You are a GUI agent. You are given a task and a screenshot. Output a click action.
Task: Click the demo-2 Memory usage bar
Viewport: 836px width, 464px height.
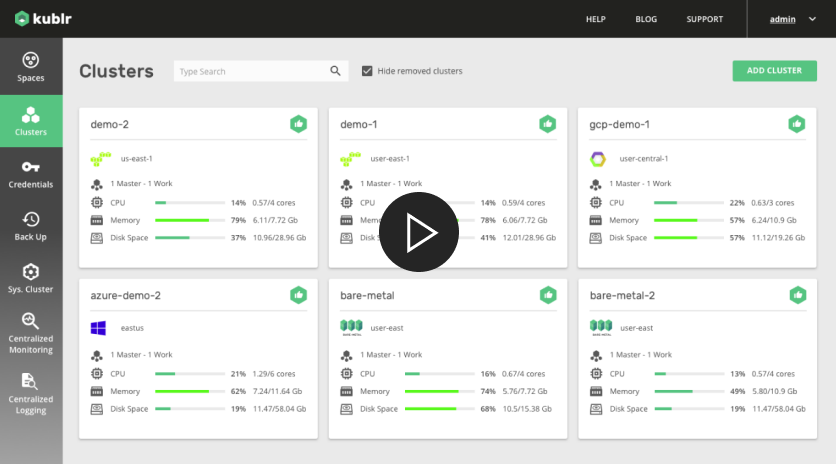tap(190, 220)
